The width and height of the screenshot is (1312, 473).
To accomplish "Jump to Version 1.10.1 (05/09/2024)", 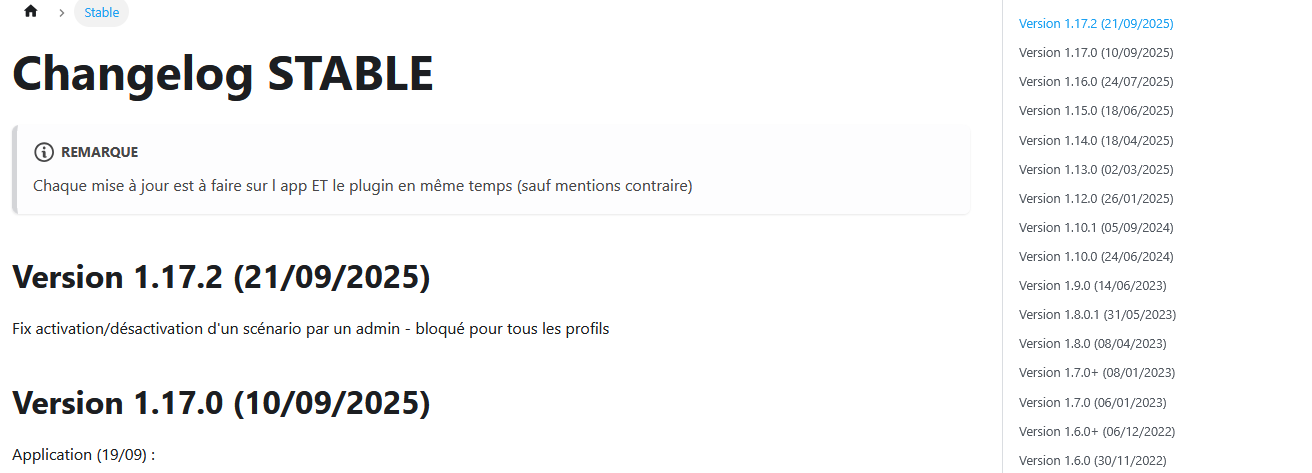I will coord(1095,227).
